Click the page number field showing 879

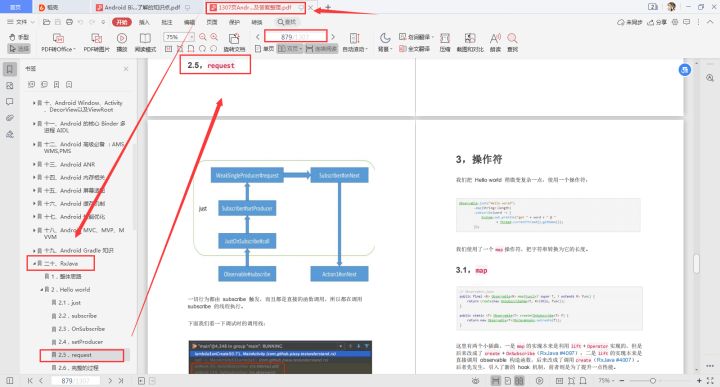click(x=297, y=36)
